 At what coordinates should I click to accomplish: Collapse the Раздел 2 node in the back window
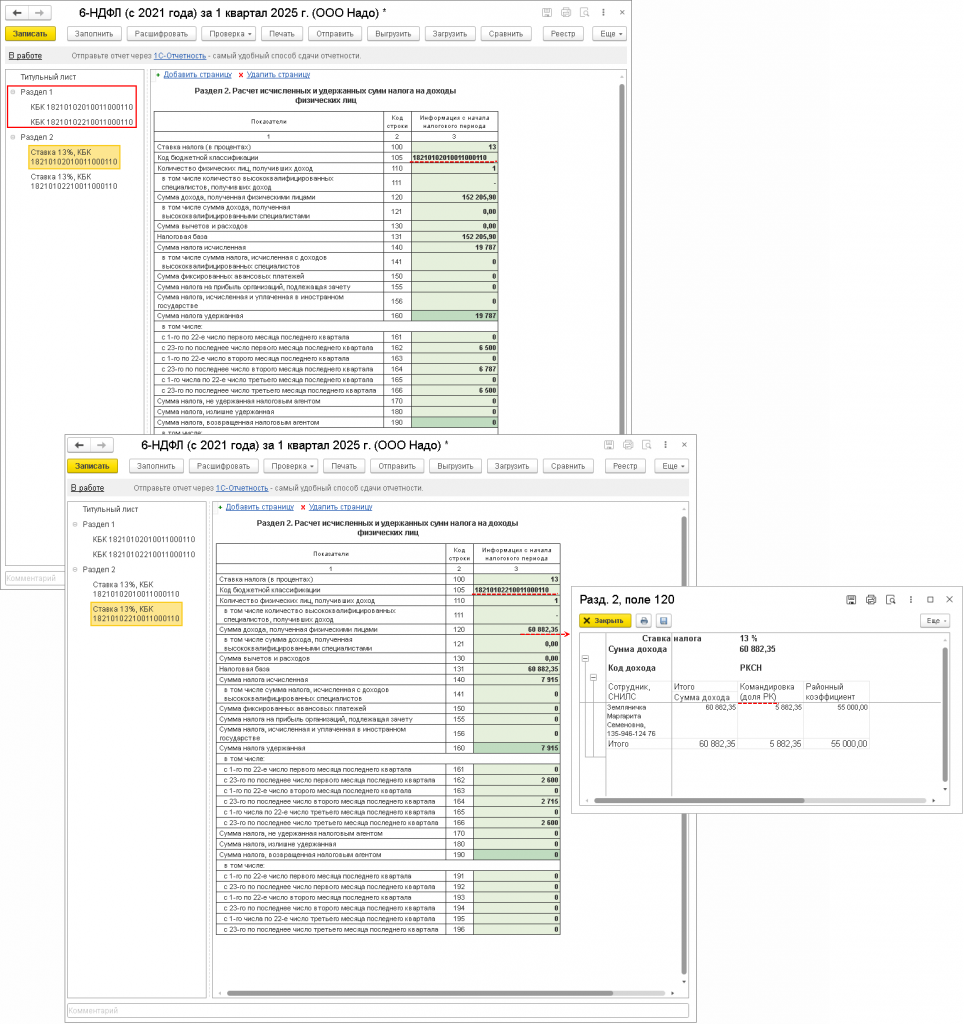(13, 137)
